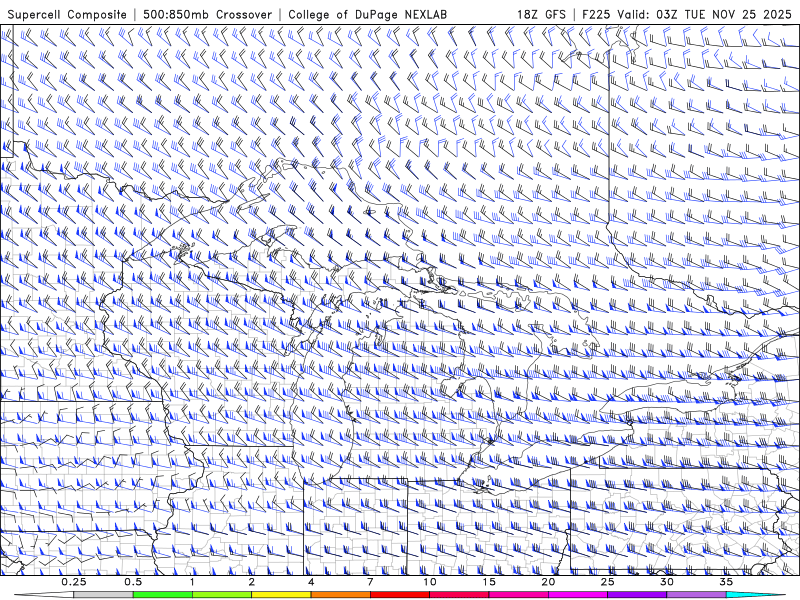800x600 pixels.
Task: Click the colorbar tick label 4
Action: (311, 582)
